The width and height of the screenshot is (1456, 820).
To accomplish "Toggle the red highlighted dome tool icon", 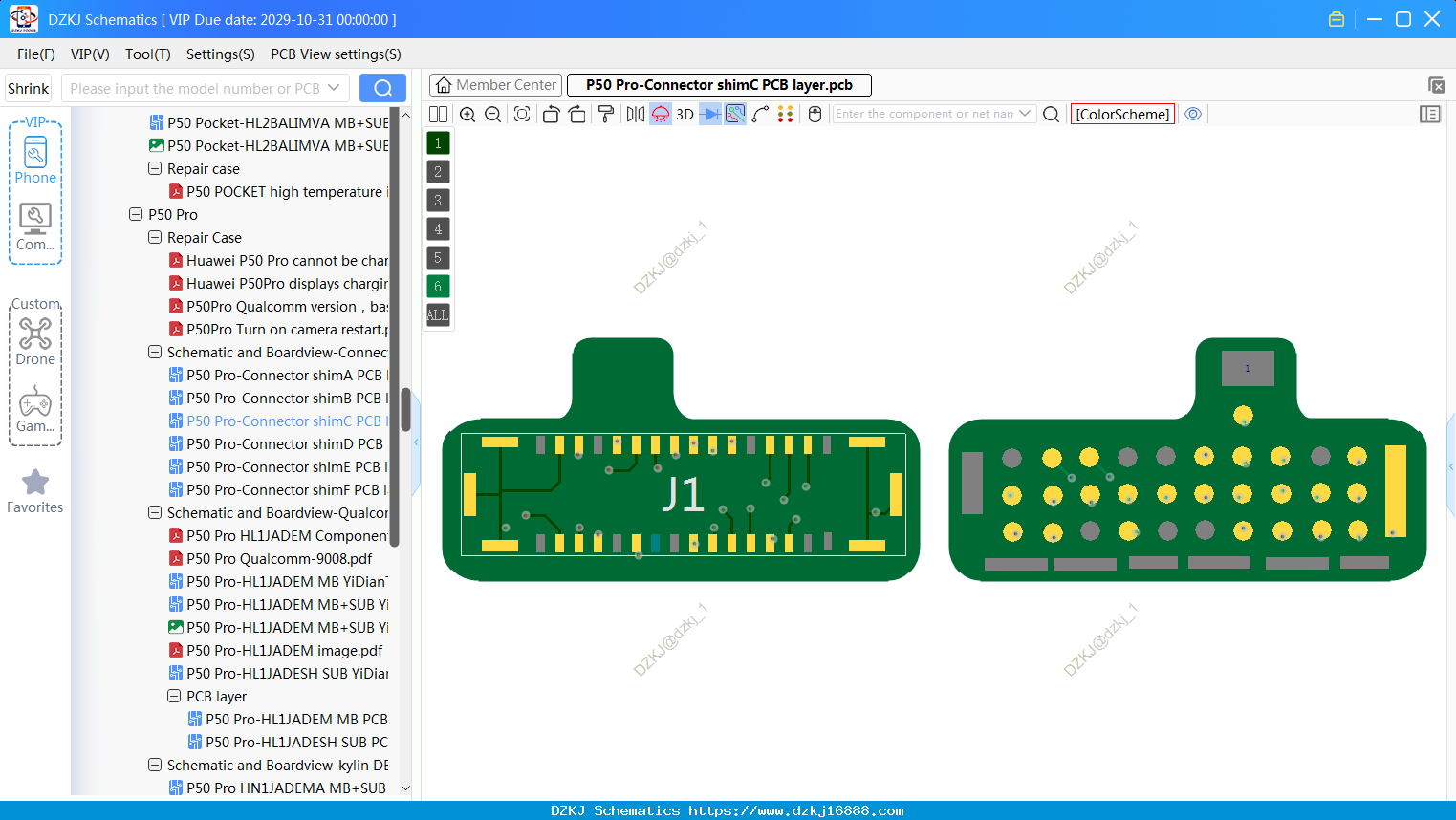I will click(661, 114).
